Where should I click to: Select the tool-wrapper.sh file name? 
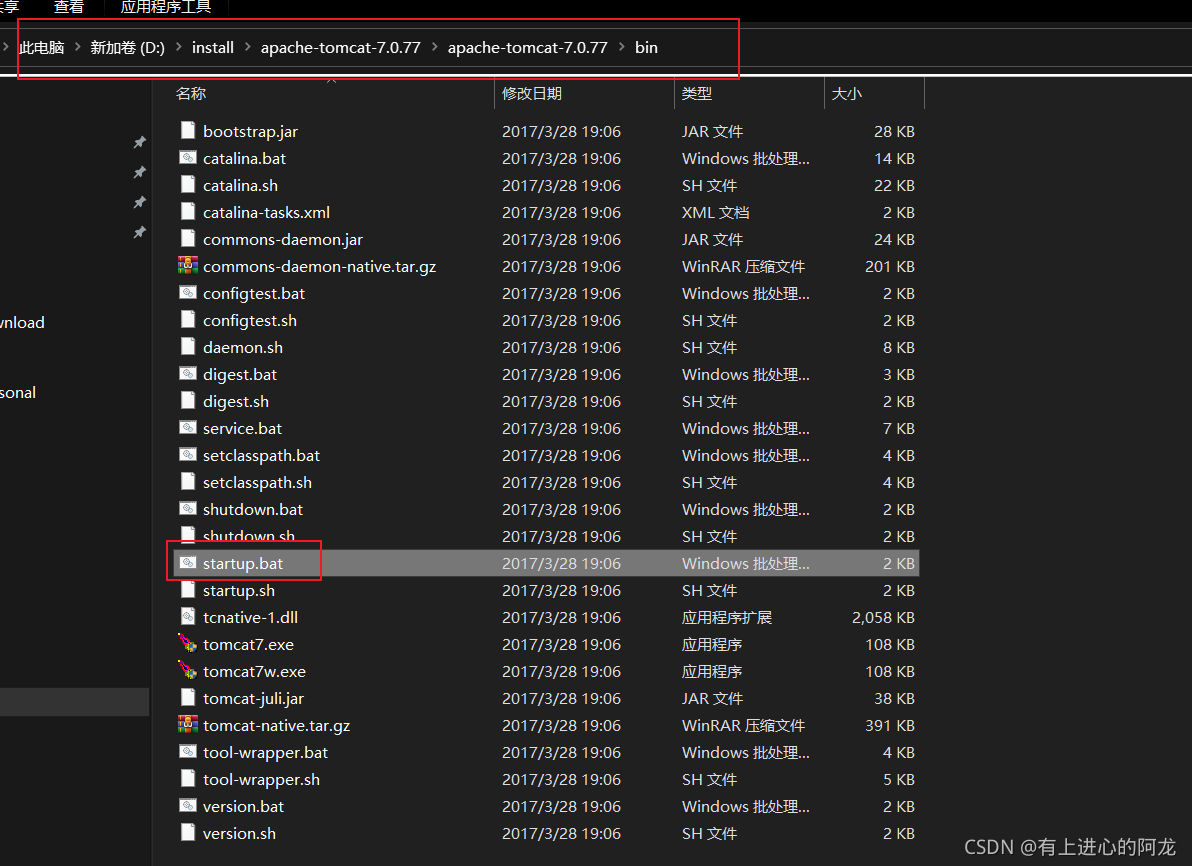[x=262, y=779]
